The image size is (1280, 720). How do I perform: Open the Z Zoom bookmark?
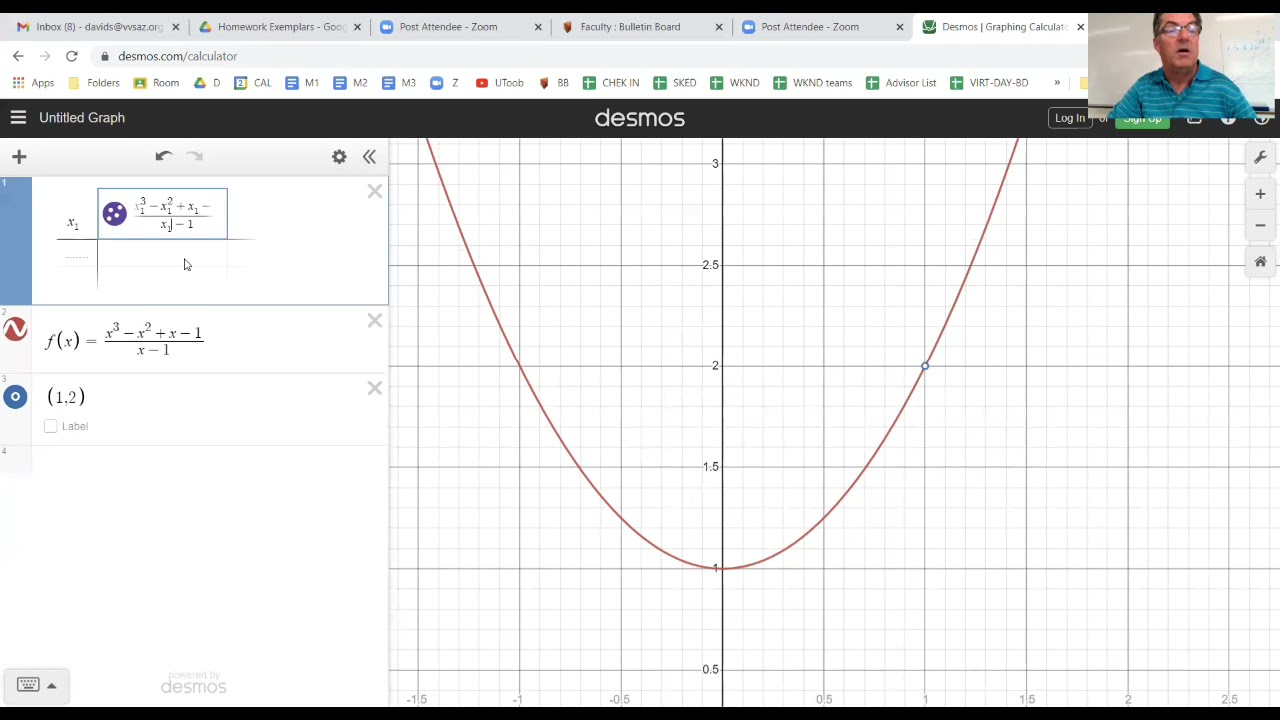(x=445, y=83)
